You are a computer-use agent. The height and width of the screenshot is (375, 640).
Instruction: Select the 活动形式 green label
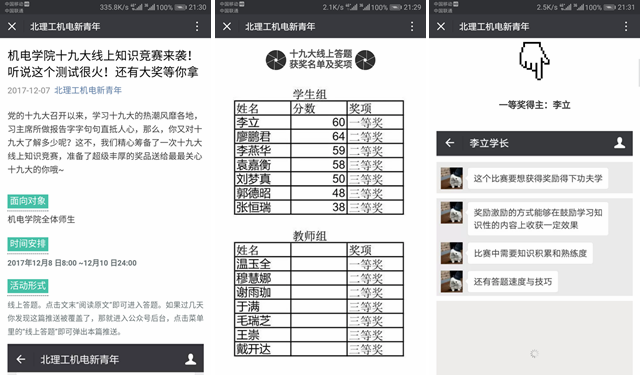pyautogui.click(x=28, y=286)
